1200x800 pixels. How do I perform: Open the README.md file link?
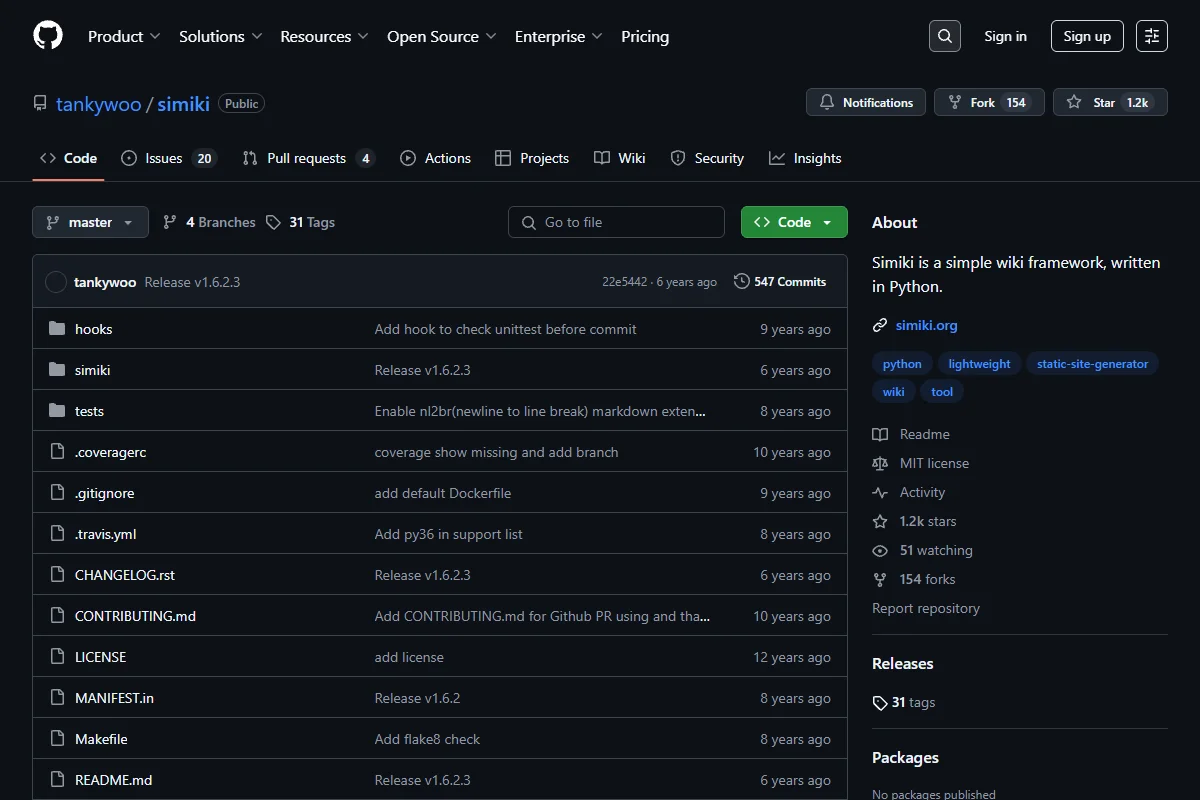pos(113,780)
